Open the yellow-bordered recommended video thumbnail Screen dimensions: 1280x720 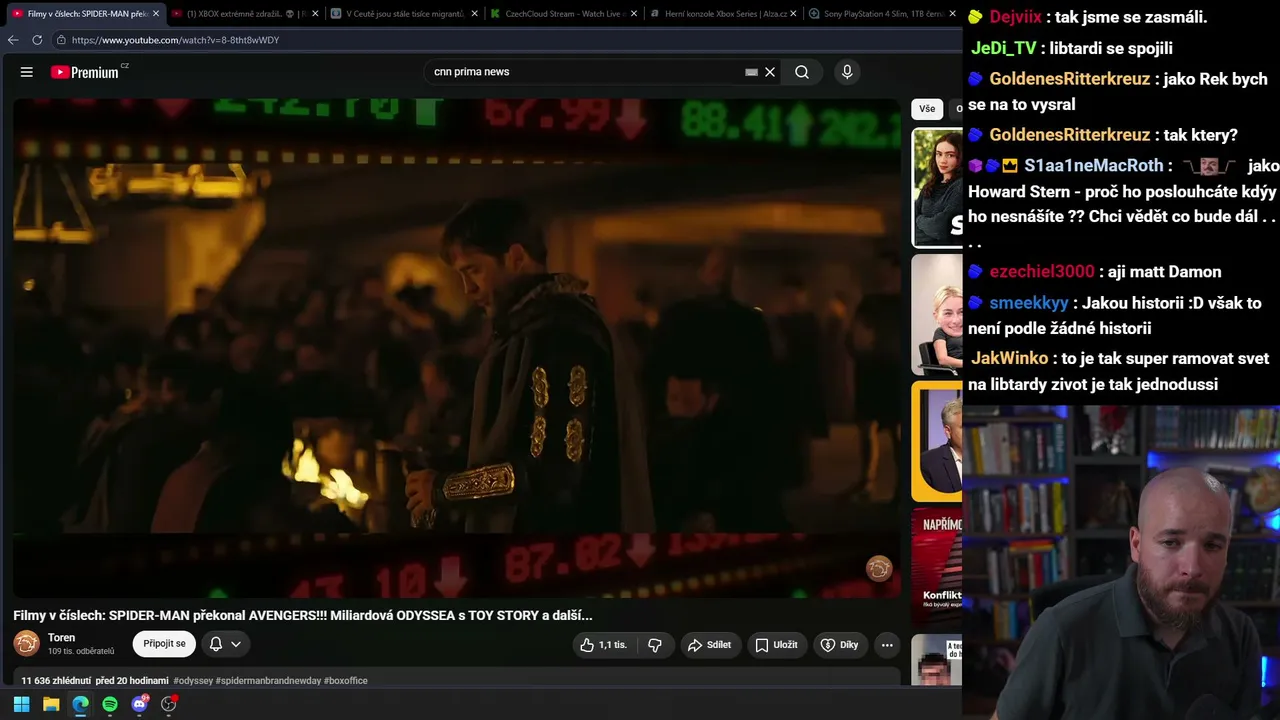pyautogui.click(x=937, y=441)
